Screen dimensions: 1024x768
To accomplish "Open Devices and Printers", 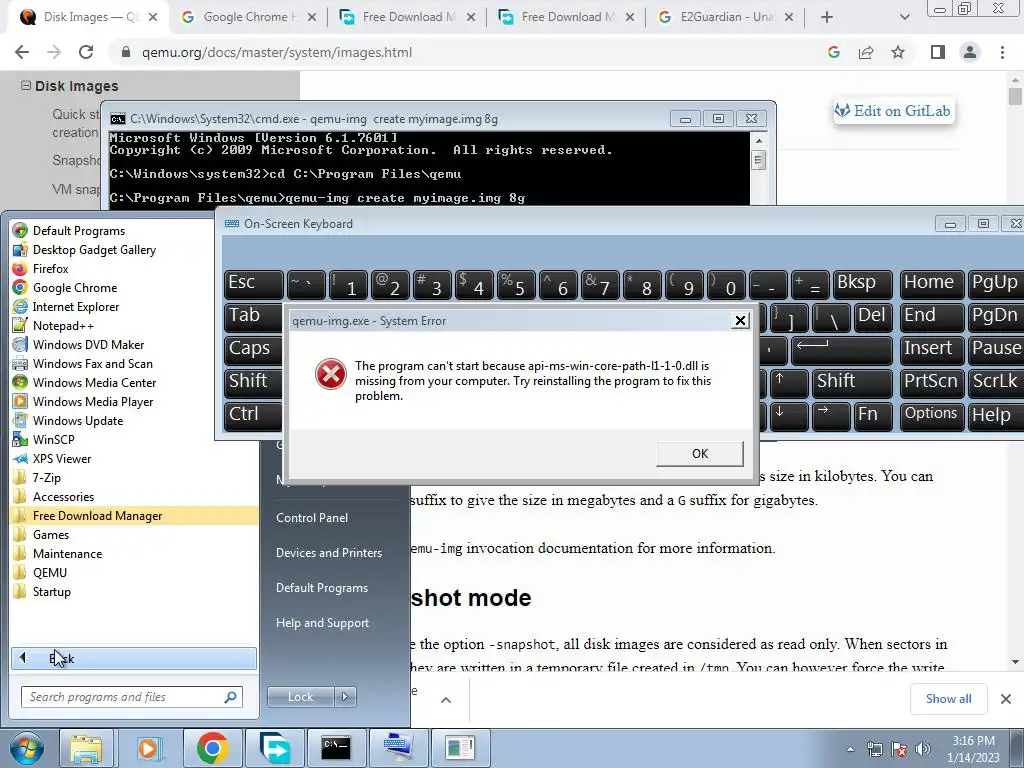I will (x=328, y=552).
